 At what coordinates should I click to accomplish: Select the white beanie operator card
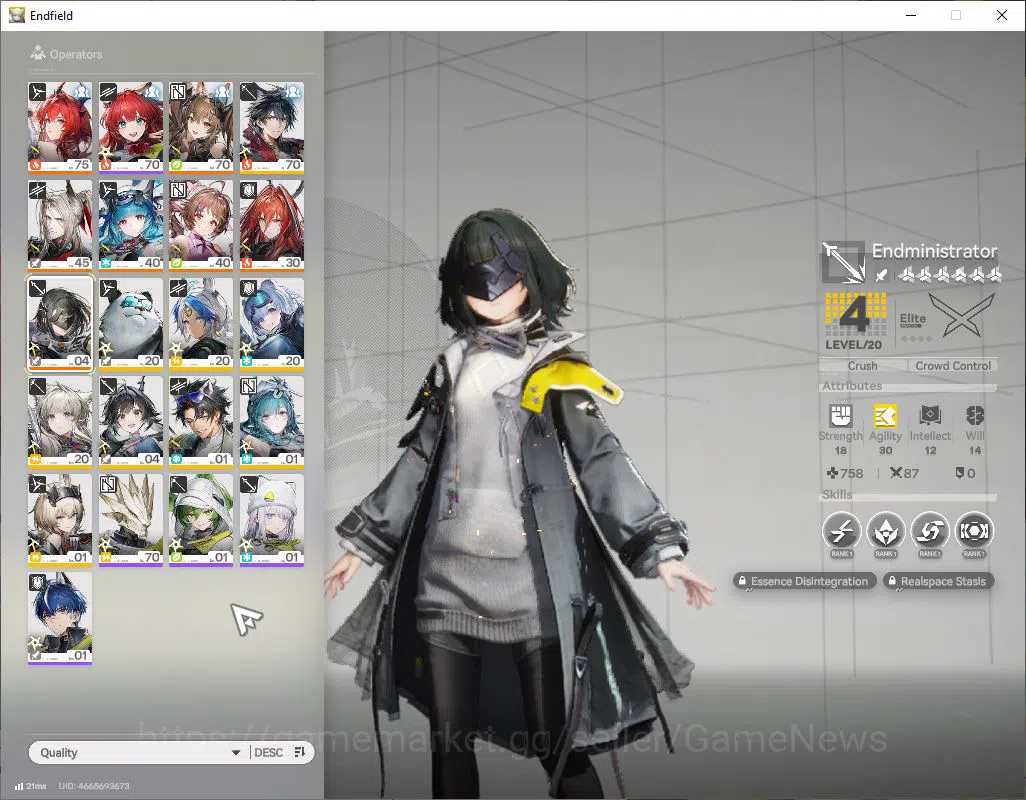(x=272, y=520)
